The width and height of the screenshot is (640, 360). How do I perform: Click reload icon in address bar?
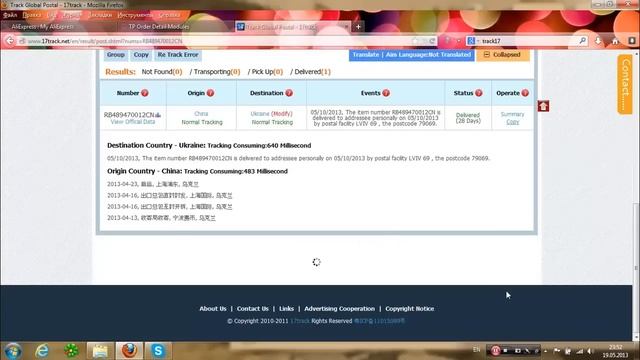click(x=432, y=41)
